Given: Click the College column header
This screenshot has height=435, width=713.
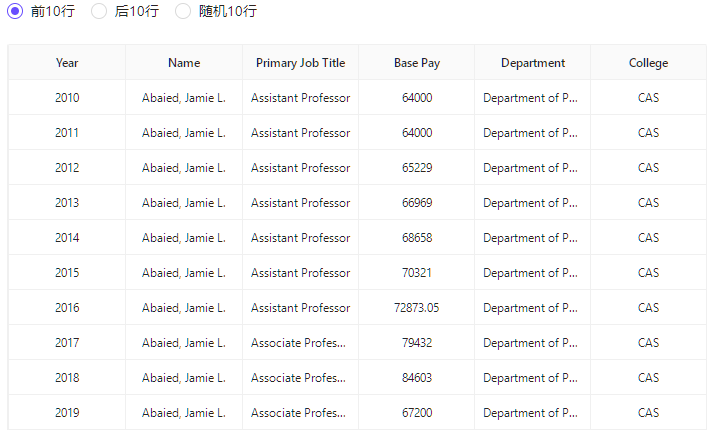Looking at the screenshot, I should pyautogui.click(x=648, y=63).
